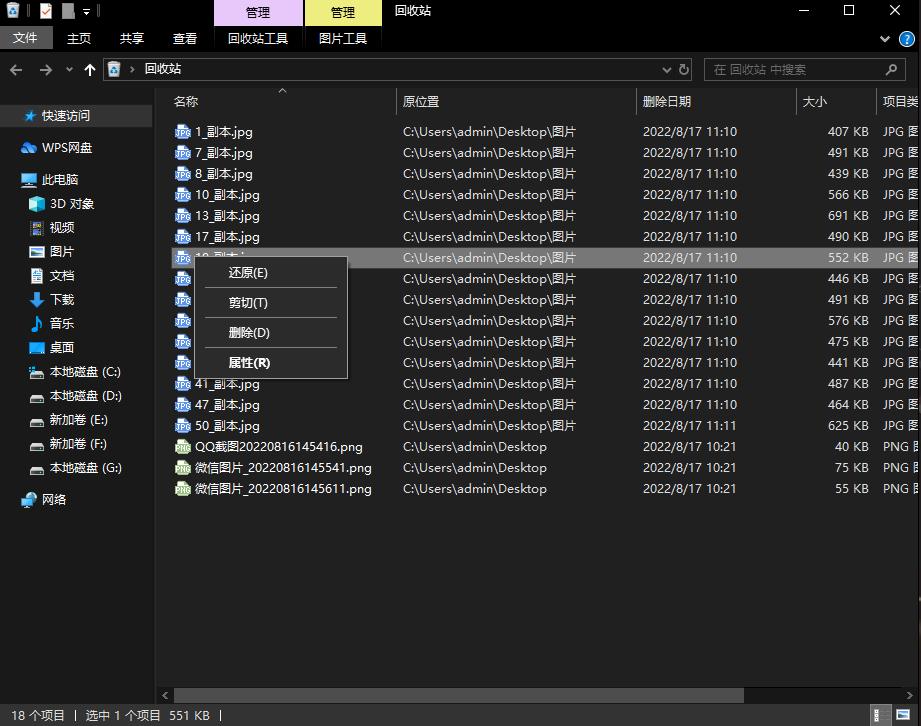The height and width of the screenshot is (726, 921).
Task: Open the 文档 folder in sidebar
Action: [x=61, y=275]
